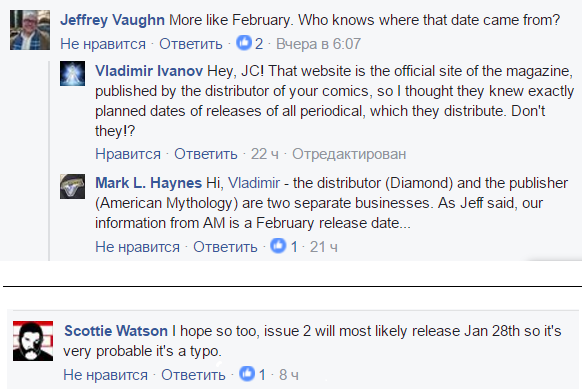Unlike Mark L. Haynes' reply via Не нравится
Viewport: 582px width, 390px height.
point(137,246)
